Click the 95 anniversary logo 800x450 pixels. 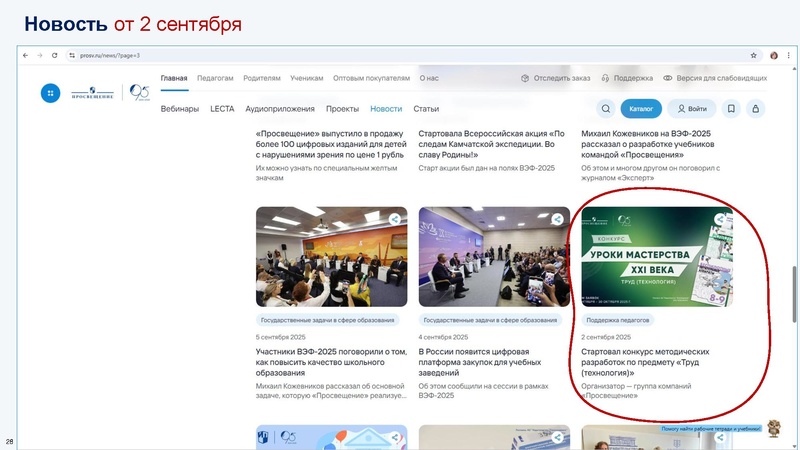(x=139, y=92)
